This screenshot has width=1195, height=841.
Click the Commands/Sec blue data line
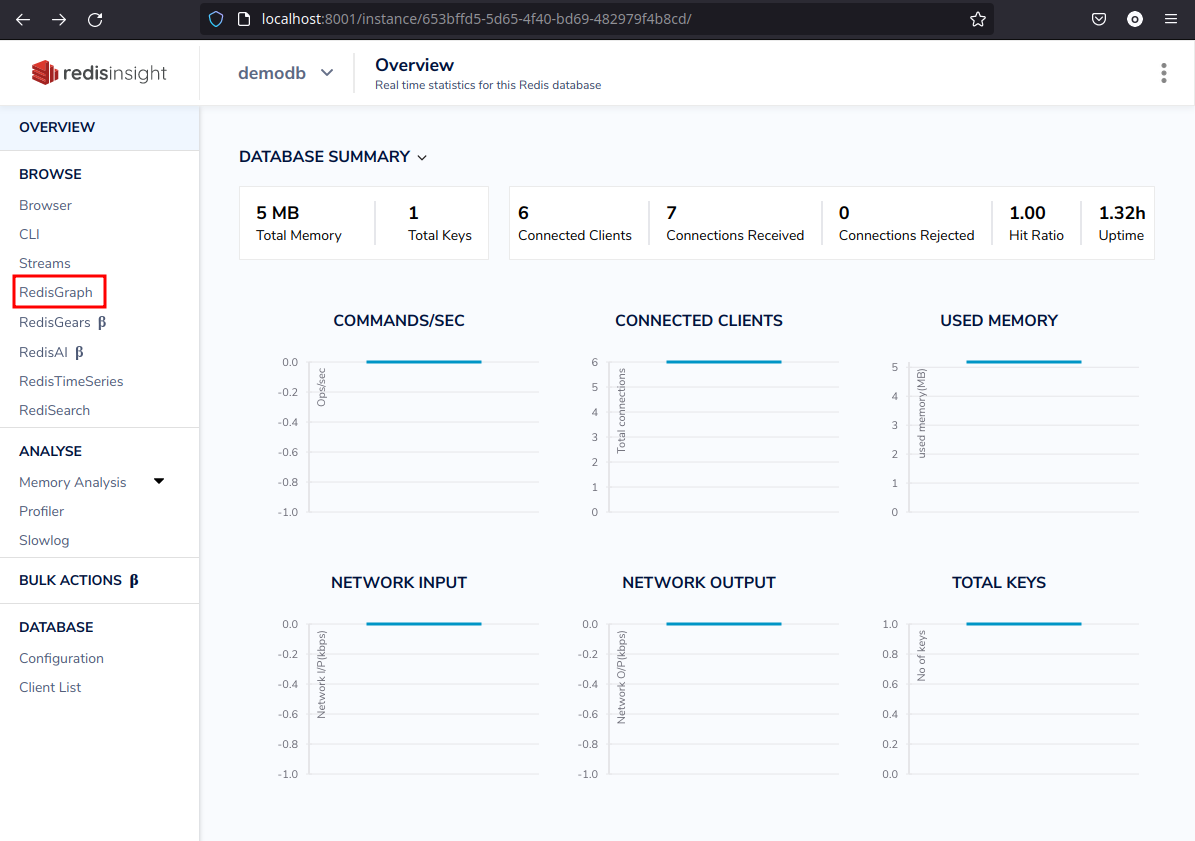tap(424, 362)
